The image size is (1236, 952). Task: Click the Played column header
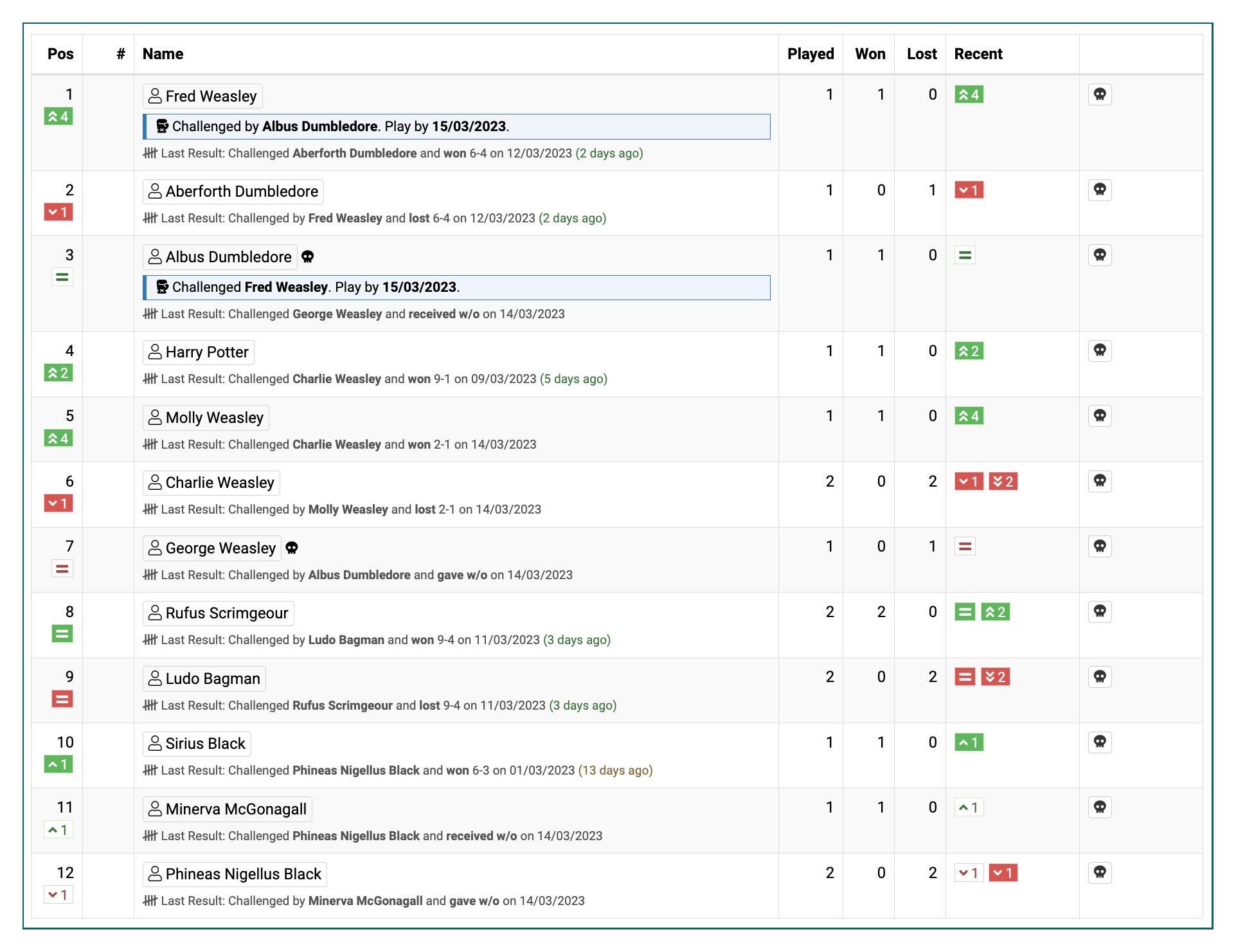(810, 54)
